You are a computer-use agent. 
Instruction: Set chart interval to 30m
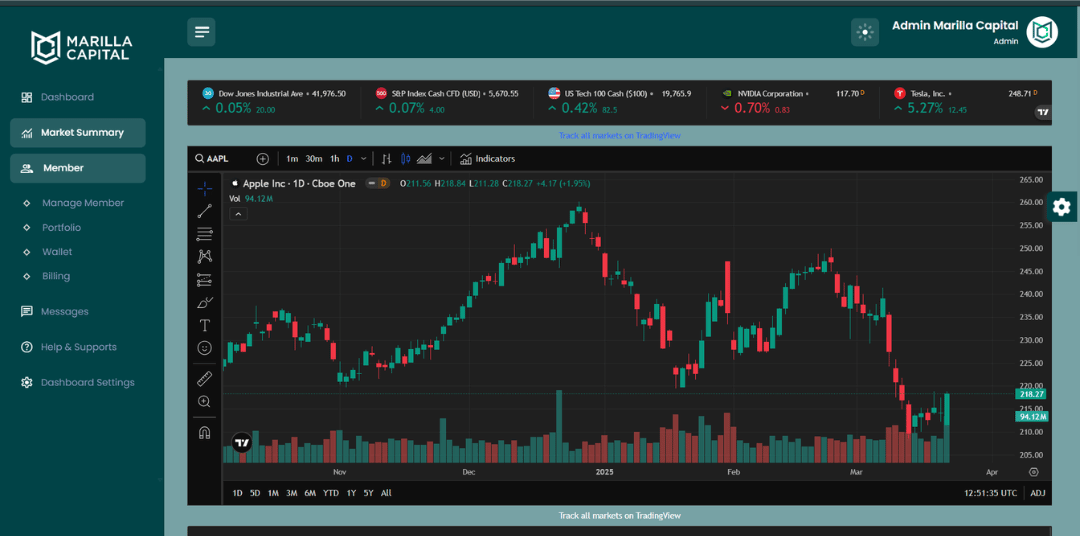[x=314, y=158]
